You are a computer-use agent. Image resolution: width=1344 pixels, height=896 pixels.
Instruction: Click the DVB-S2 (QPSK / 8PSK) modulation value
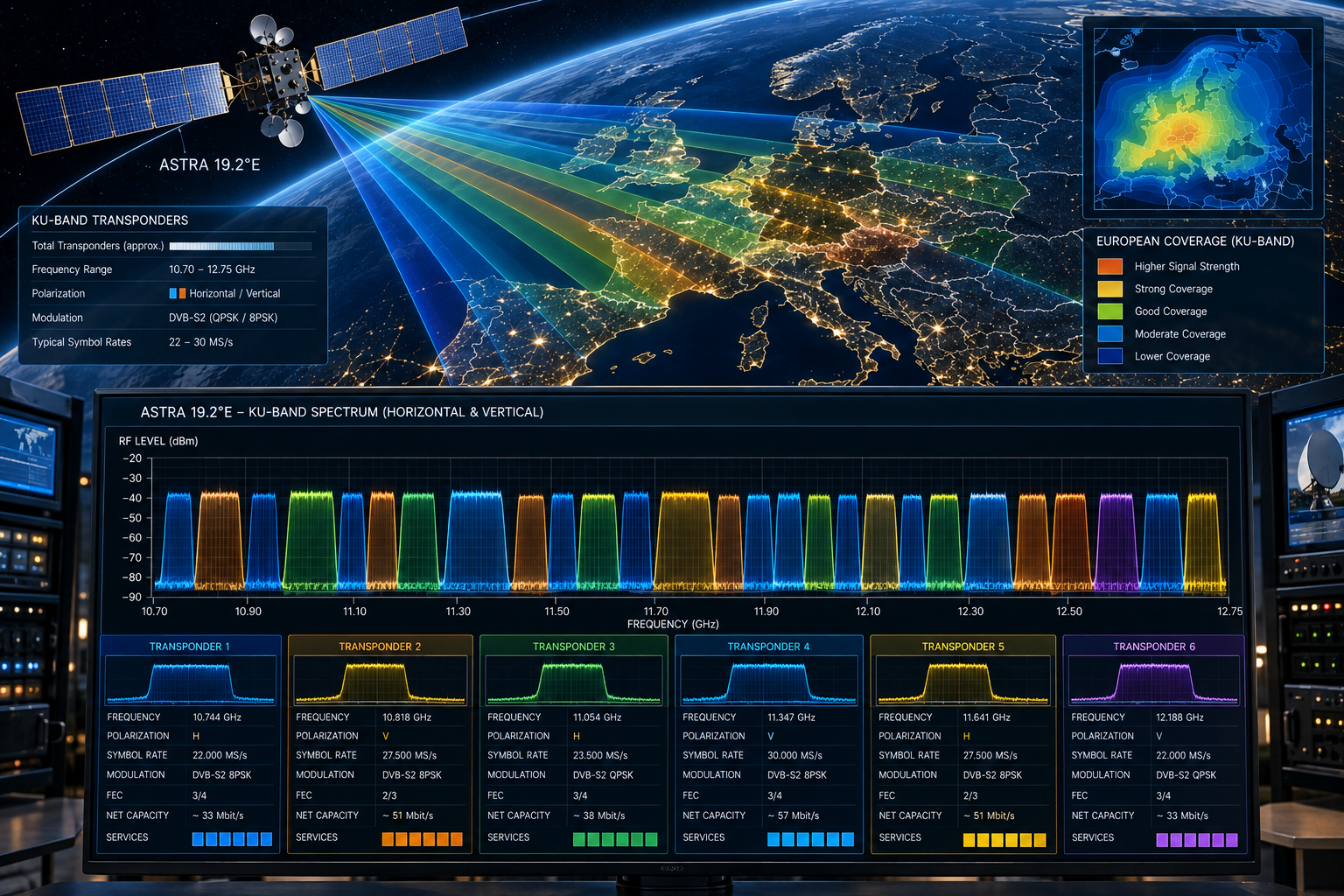point(223,318)
